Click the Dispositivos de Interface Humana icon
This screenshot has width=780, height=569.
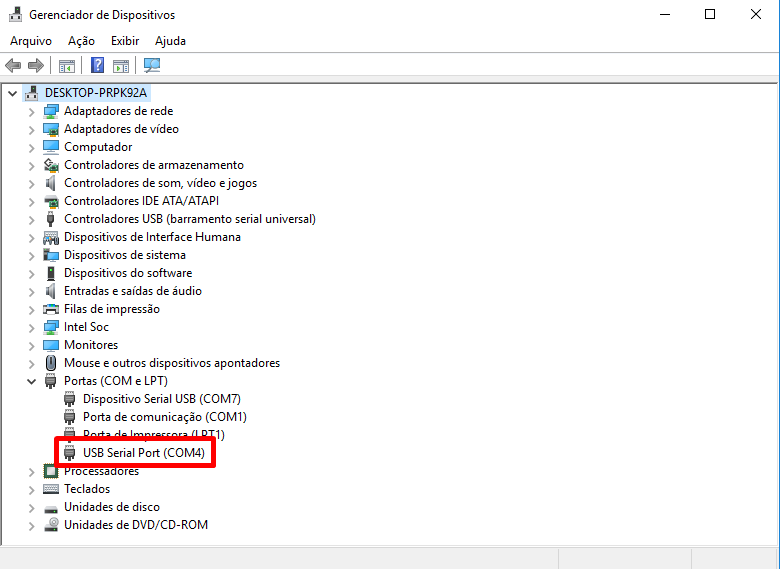point(51,237)
